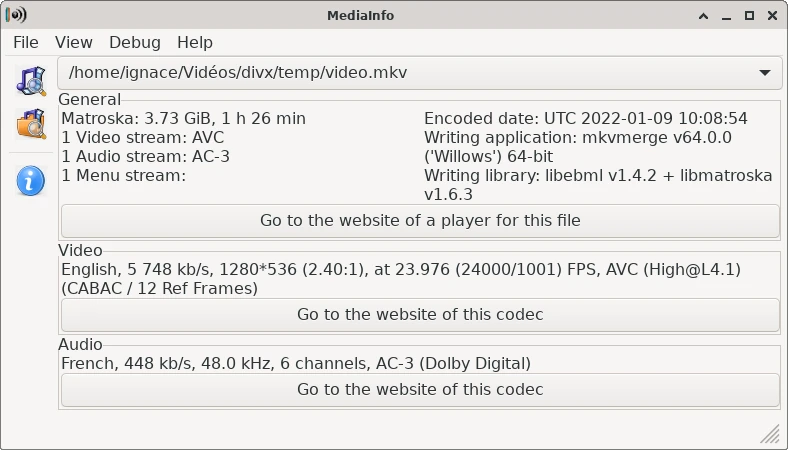Click the Open Folder icon in sidebar

click(x=31, y=124)
